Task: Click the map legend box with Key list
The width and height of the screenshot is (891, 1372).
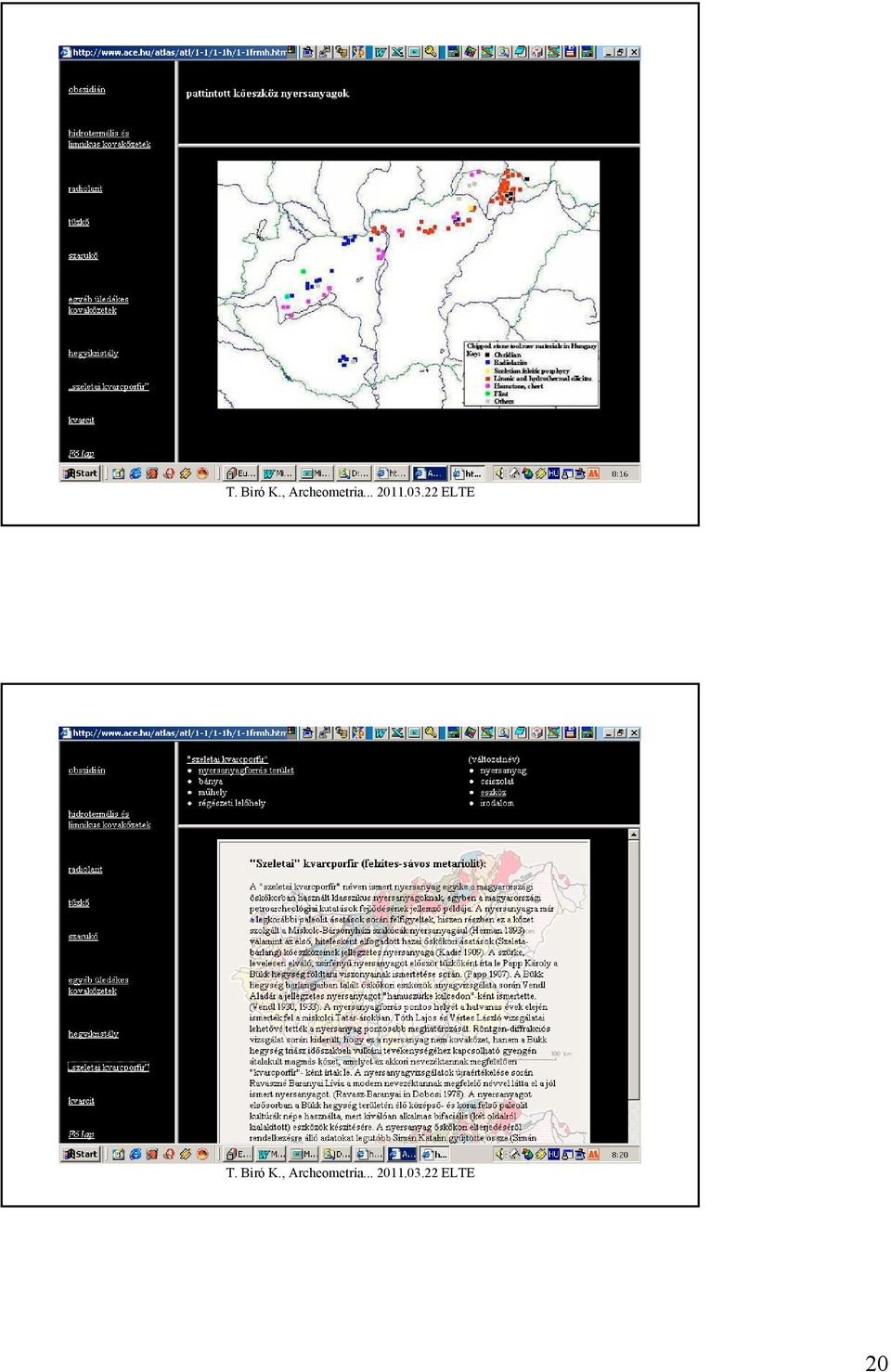Action: 531,374
